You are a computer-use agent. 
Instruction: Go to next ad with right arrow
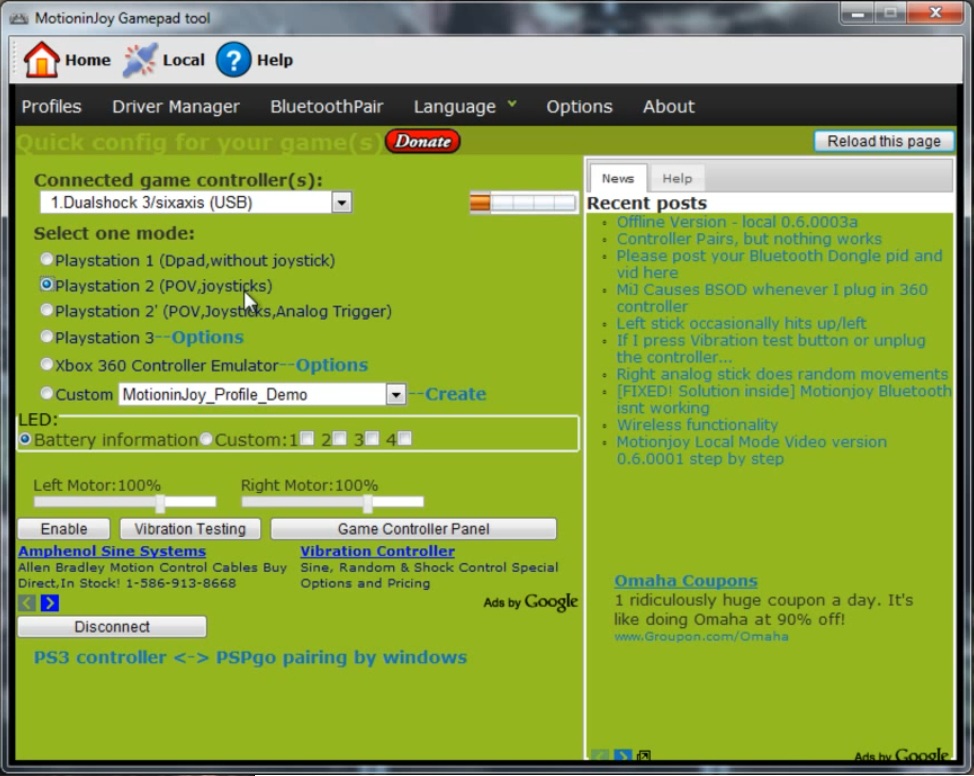[x=50, y=603]
